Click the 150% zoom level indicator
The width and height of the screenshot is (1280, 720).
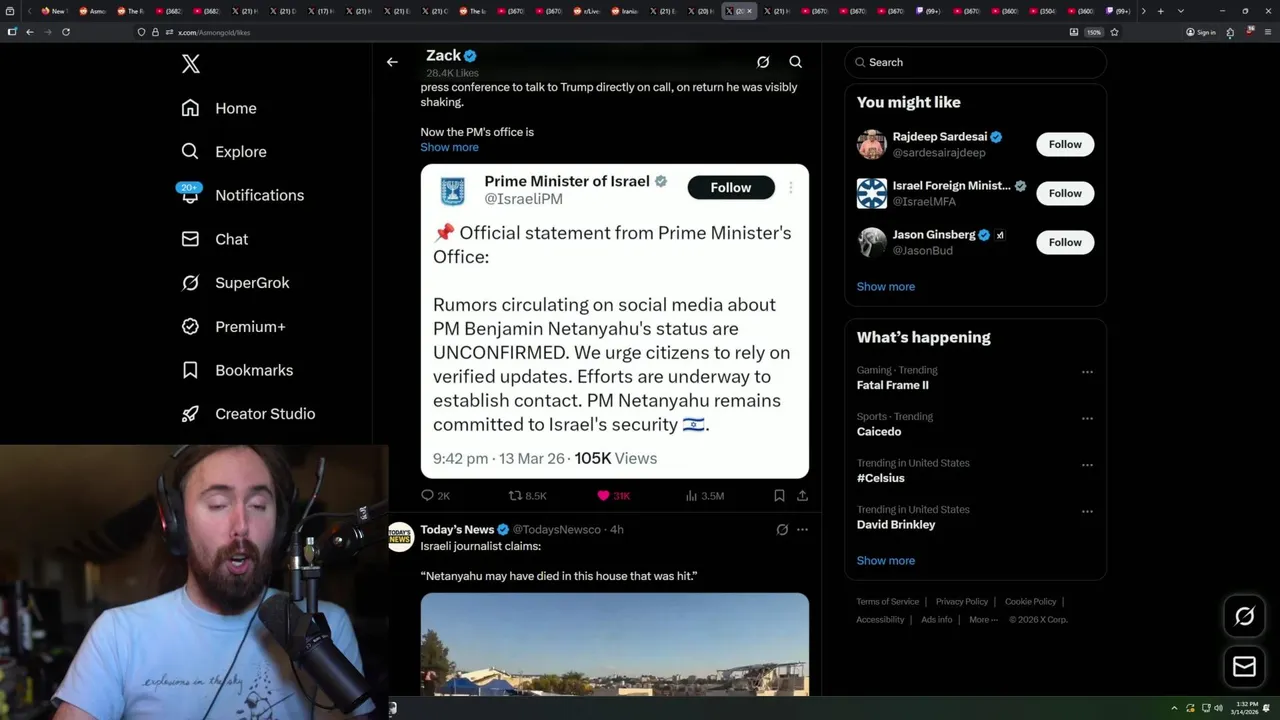[x=1094, y=32]
